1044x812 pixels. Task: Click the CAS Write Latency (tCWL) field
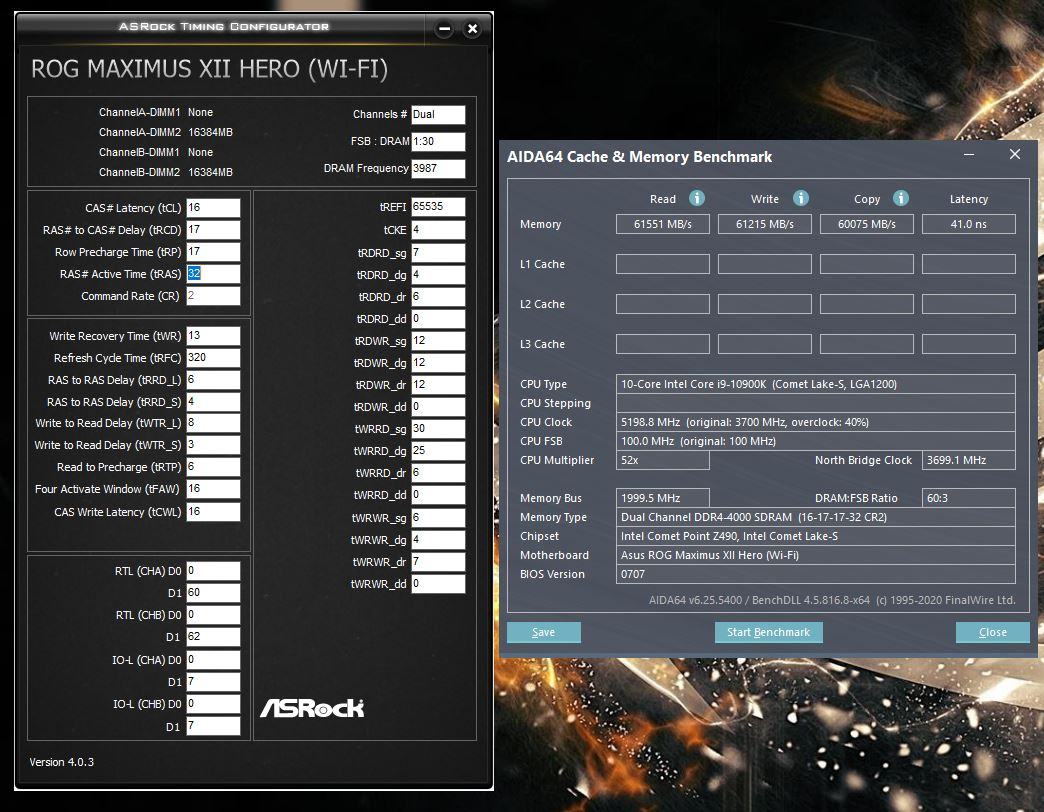tap(213, 511)
